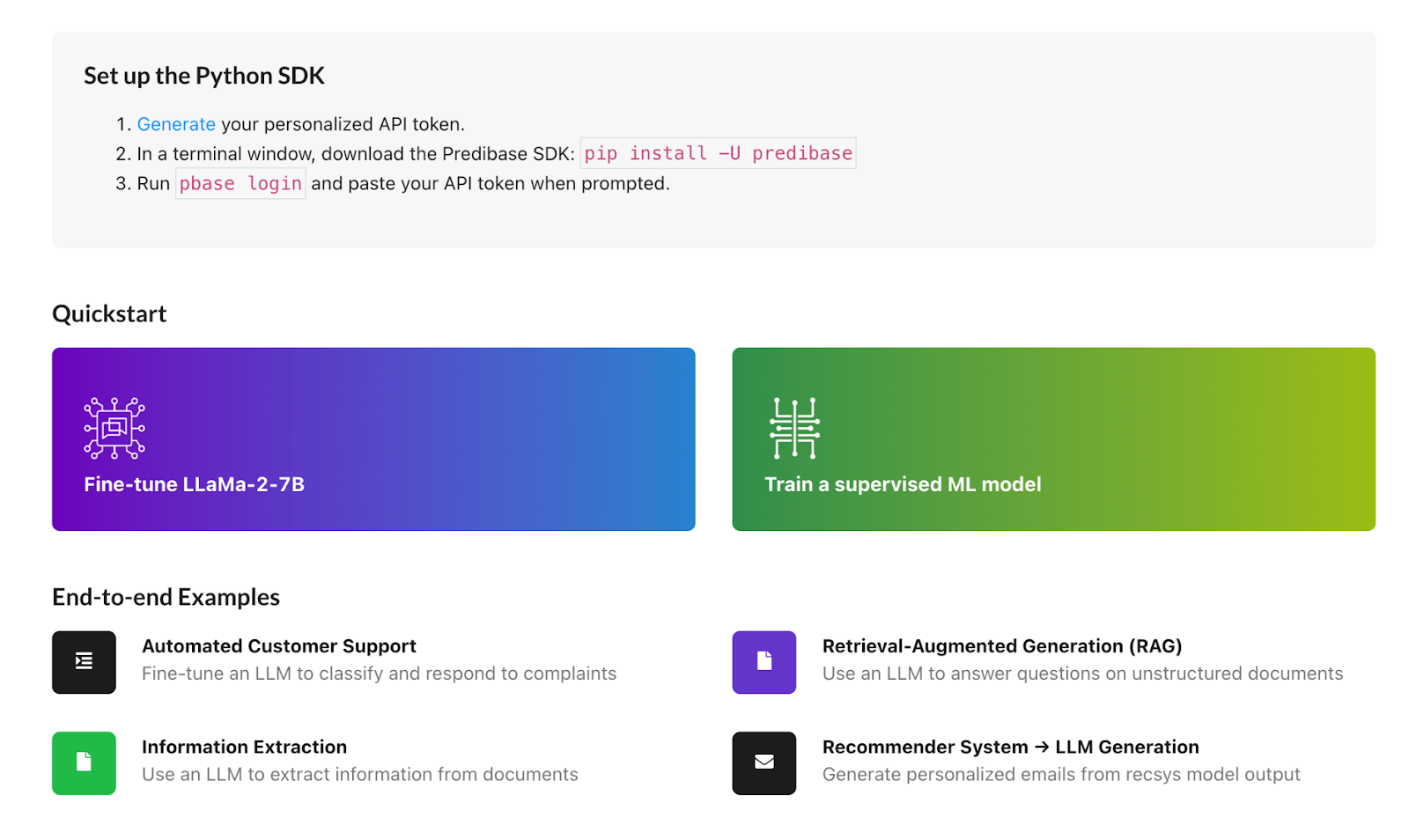
Task: Click the green Information Extraction document icon
Action: [84, 763]
